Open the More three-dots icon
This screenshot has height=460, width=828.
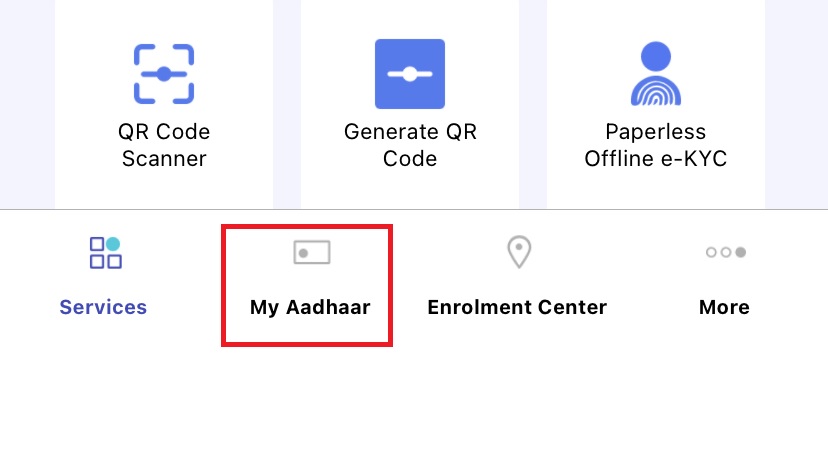[726, 252]
